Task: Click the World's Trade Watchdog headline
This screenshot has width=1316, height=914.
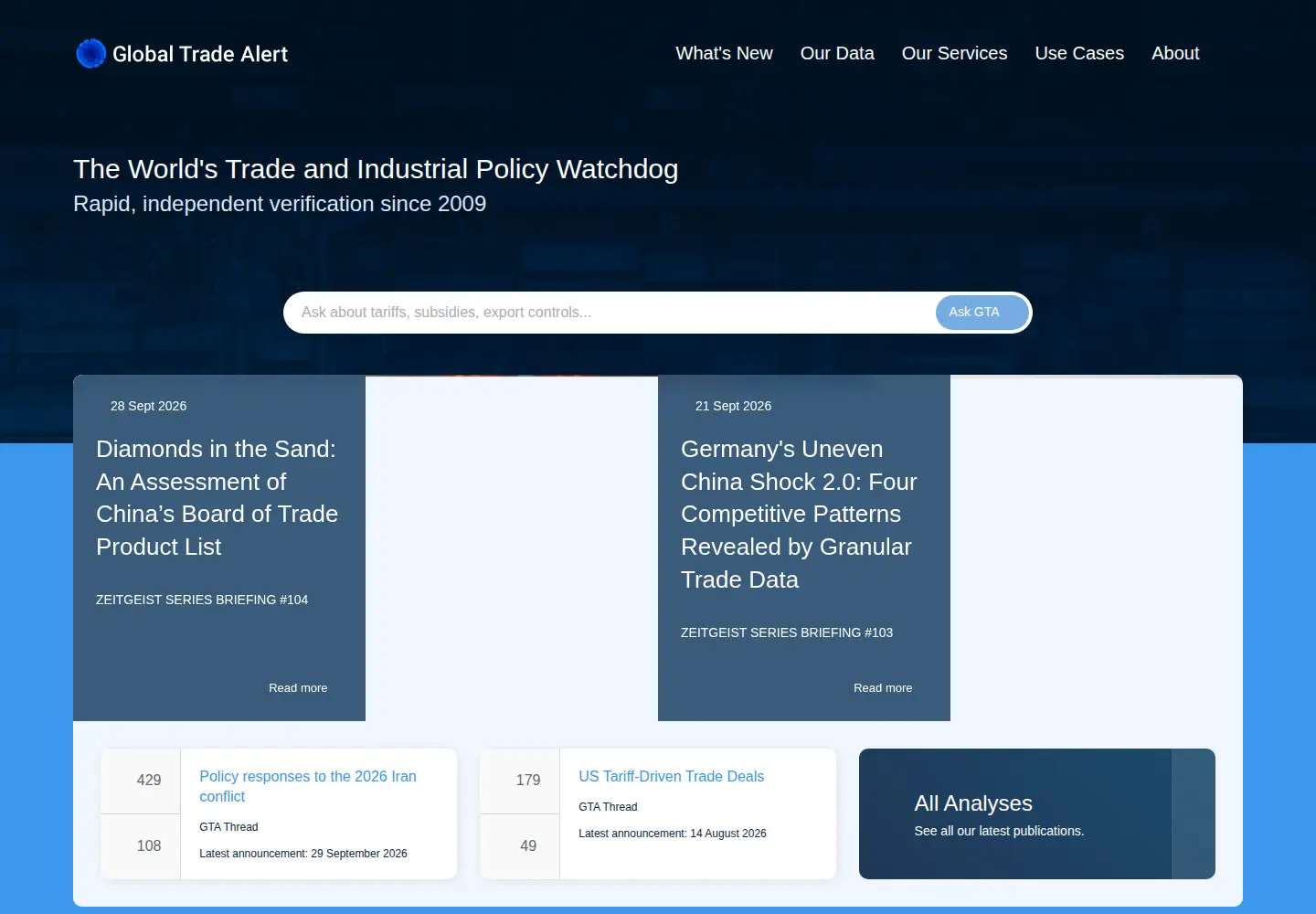Action: (376, 169)
